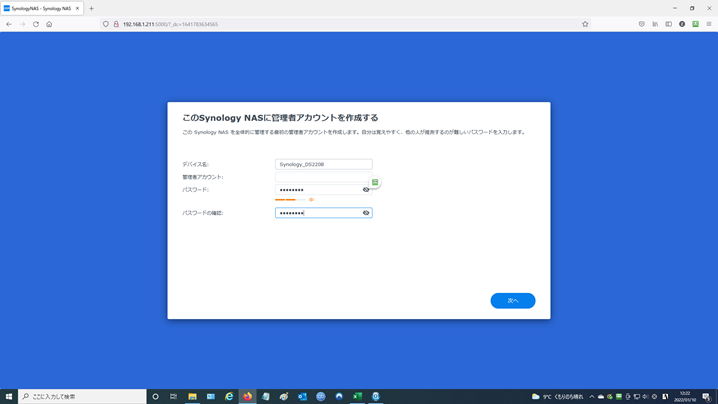Click the administrator account field
The image size is (718, 404).
[x=323, y=177]
